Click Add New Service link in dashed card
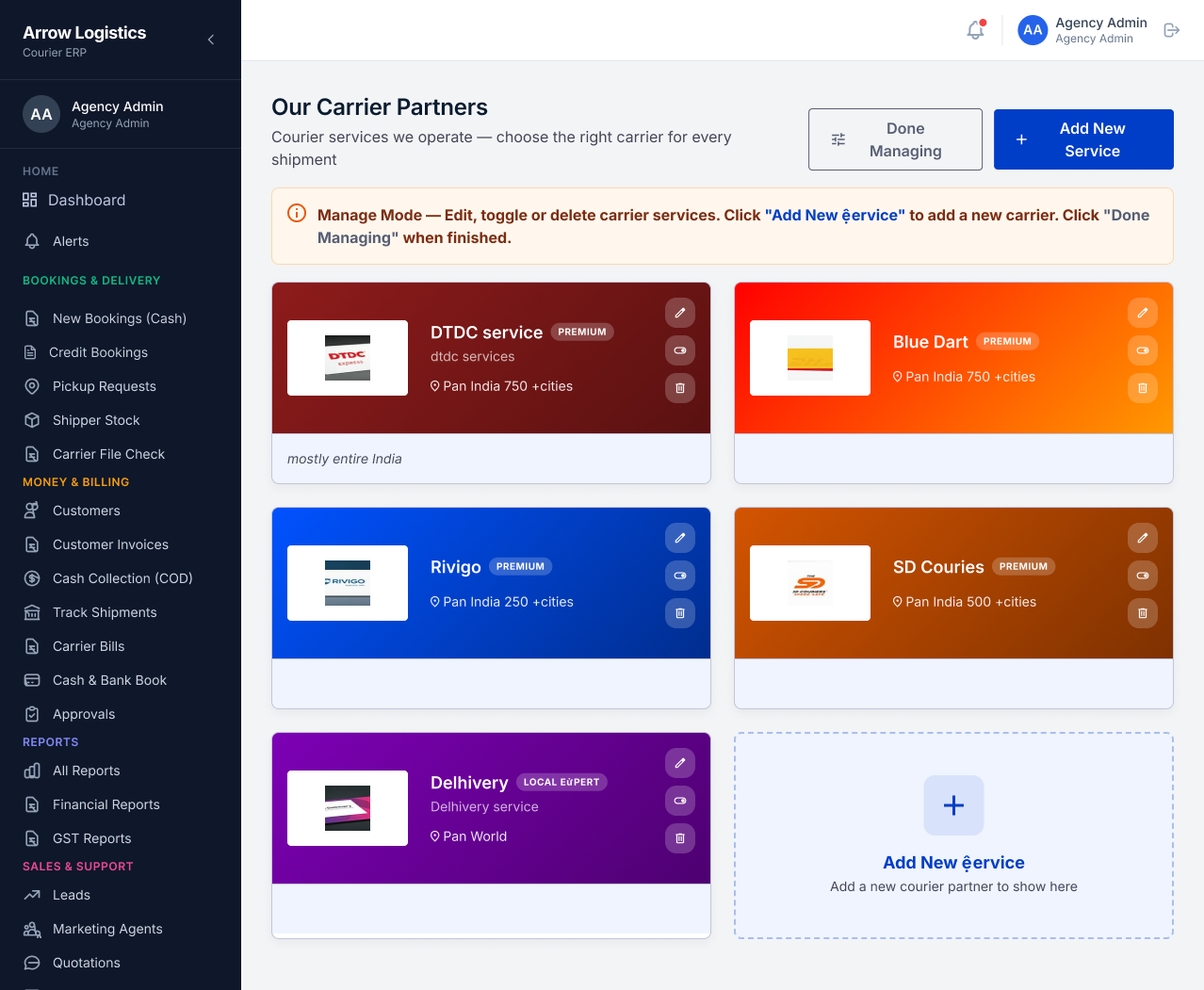Image resolution: width=1204 pixels, height=990 pixels. coord(953,863)
